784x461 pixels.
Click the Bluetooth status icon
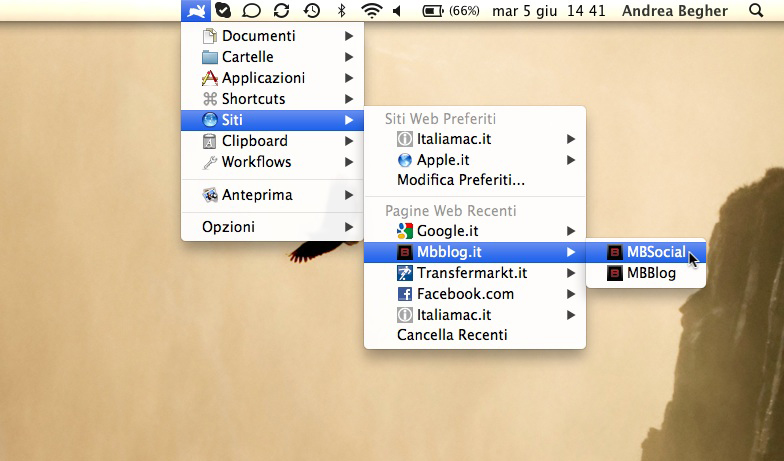pos(342,10)
